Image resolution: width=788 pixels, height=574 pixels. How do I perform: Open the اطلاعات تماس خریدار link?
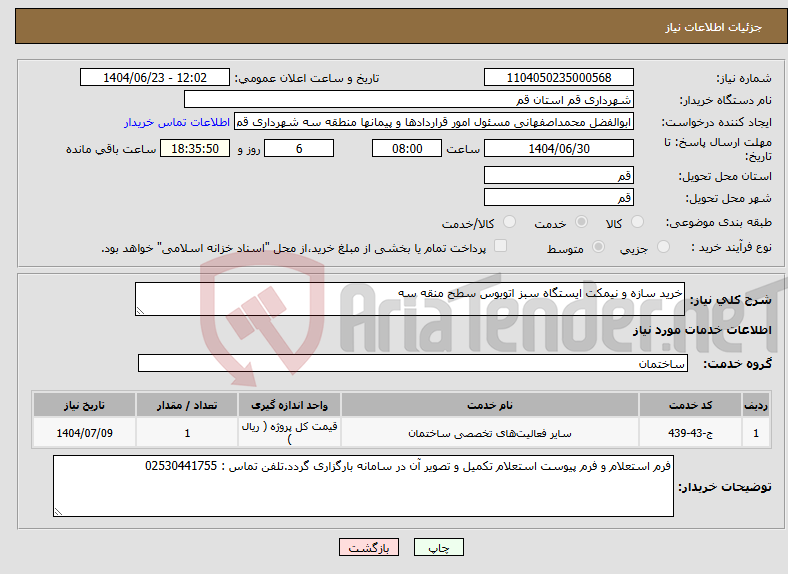177,122
